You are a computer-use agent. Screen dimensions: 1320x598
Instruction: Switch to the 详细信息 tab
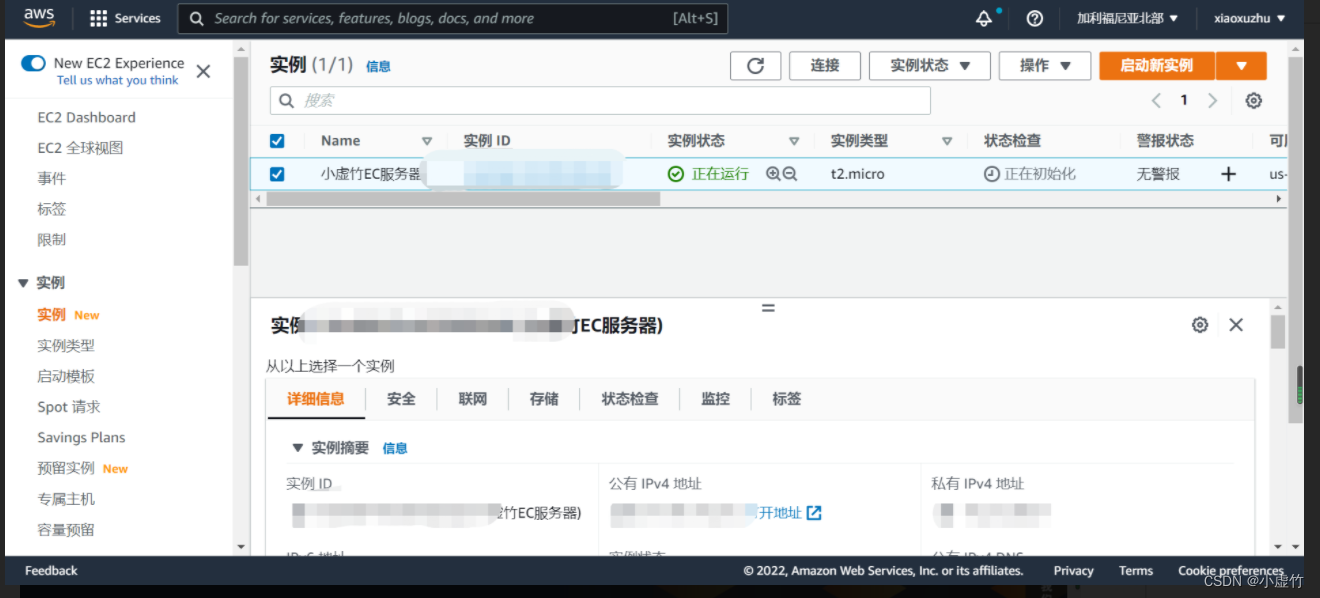316,399
